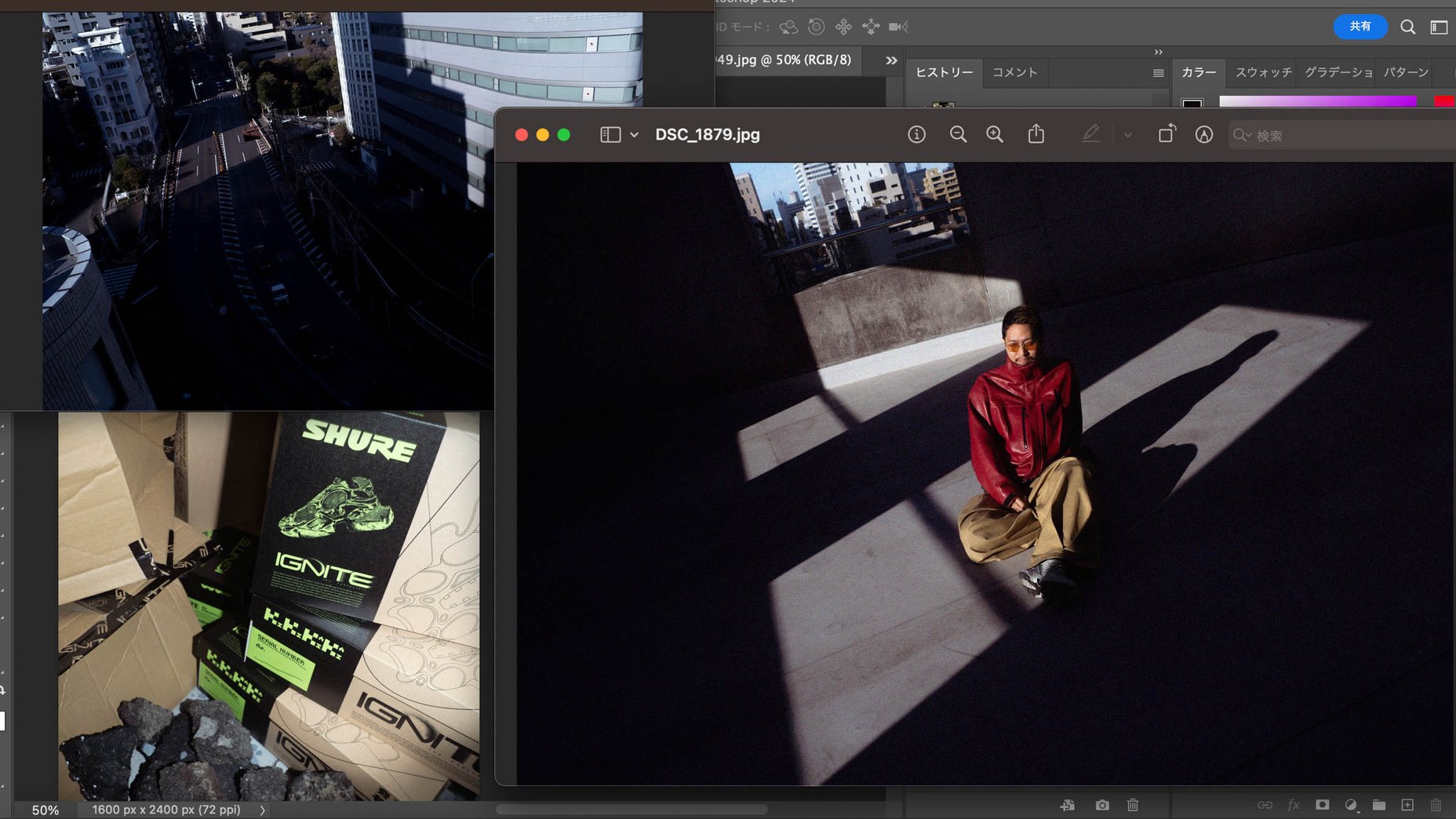
Task: Open the Preview share menu icon
Action: pos(1036,134)
